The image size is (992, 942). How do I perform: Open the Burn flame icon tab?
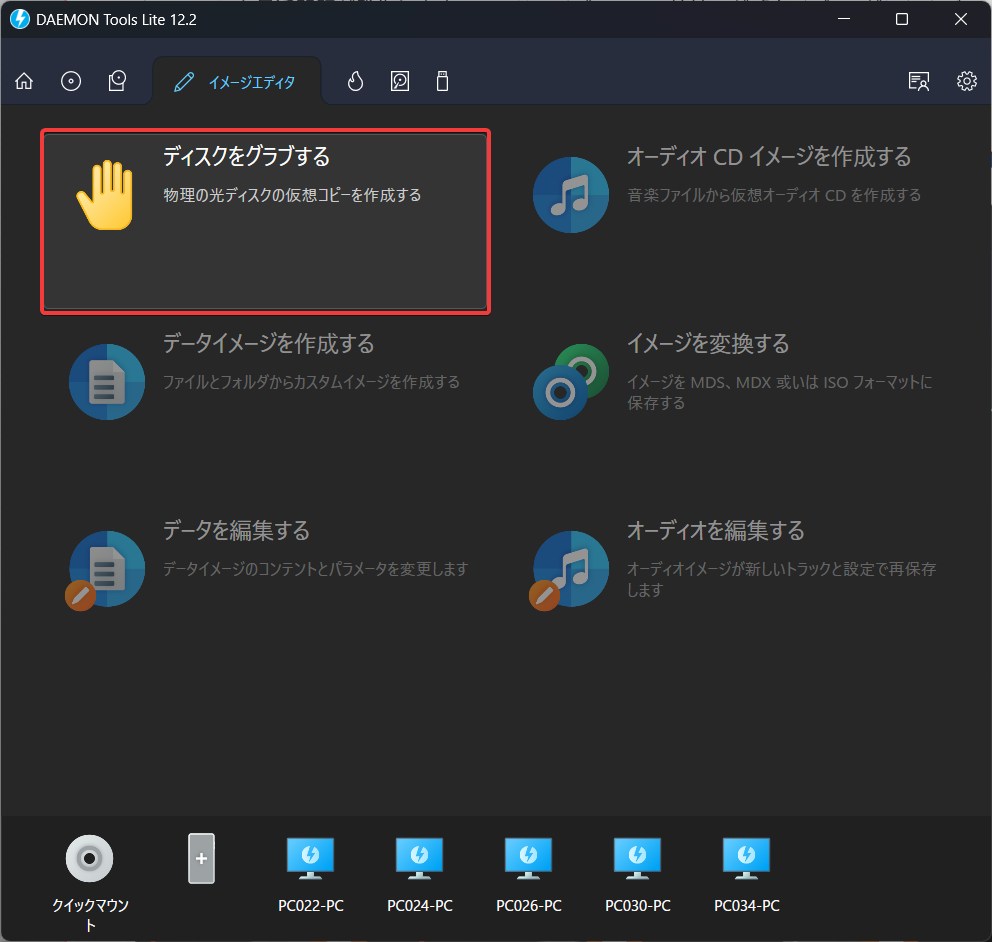pyautogui.click(x=356, y=81)
